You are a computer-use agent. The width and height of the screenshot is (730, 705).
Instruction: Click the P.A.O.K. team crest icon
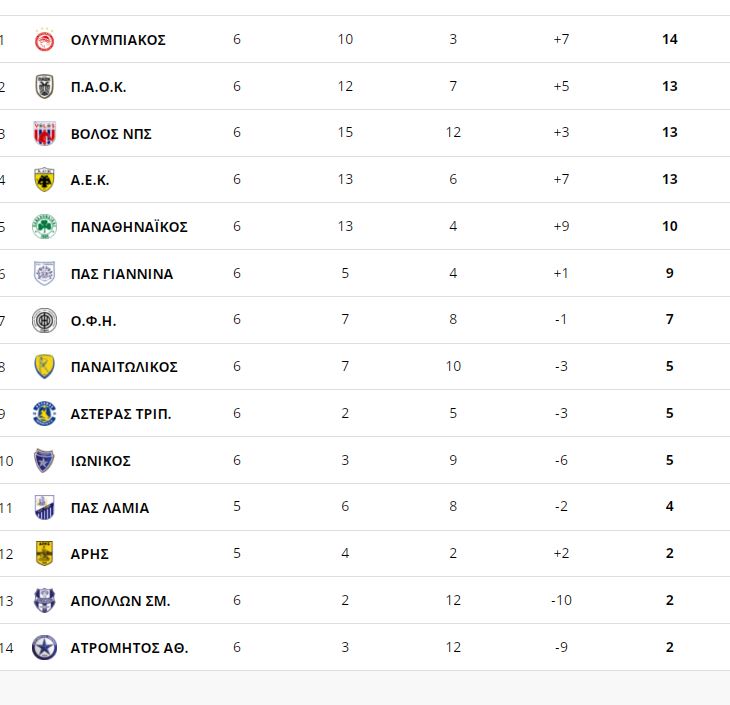(44, 87)
